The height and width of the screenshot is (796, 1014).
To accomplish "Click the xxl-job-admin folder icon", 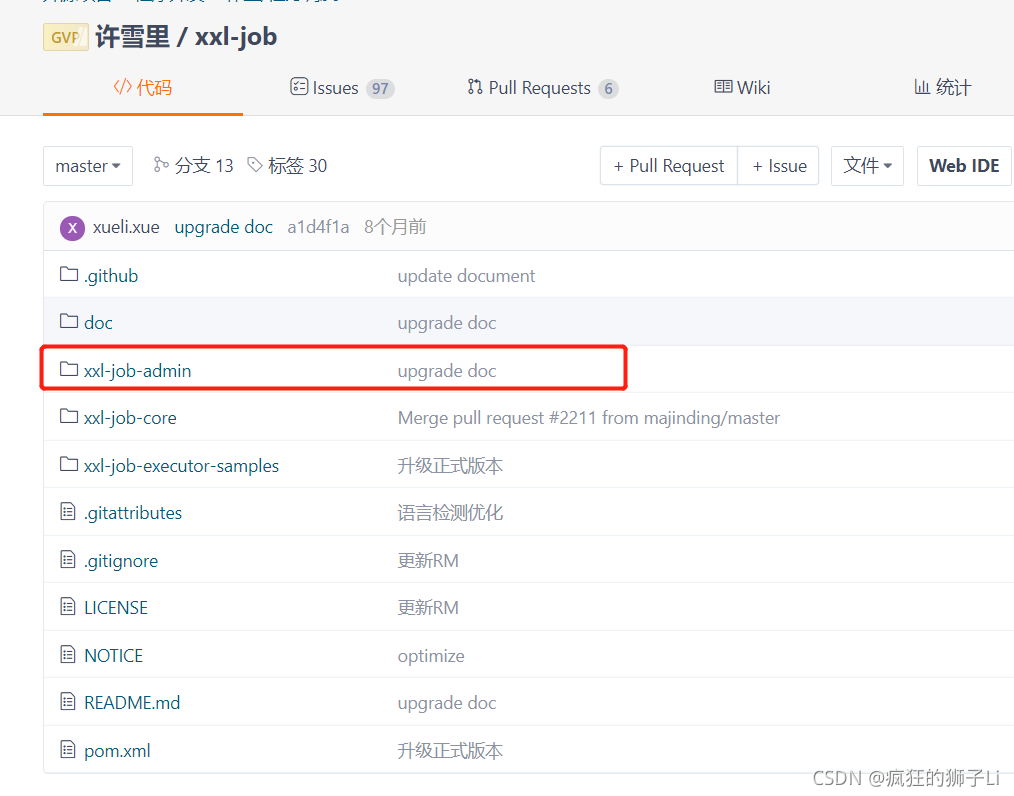I will (69, 369).
